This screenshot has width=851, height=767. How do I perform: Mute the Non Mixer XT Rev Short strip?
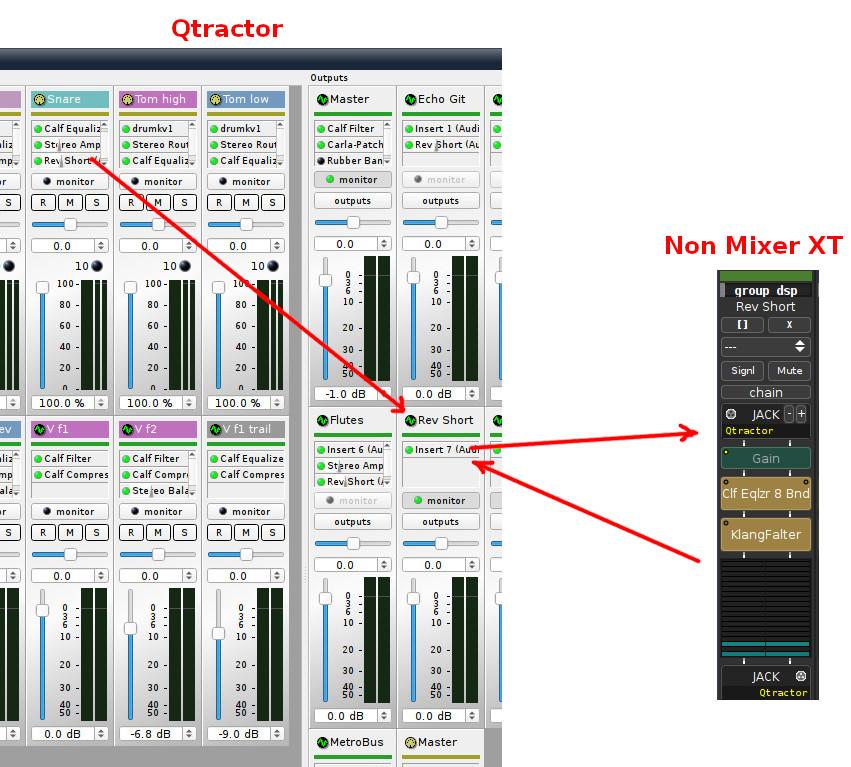pos(789,370)
